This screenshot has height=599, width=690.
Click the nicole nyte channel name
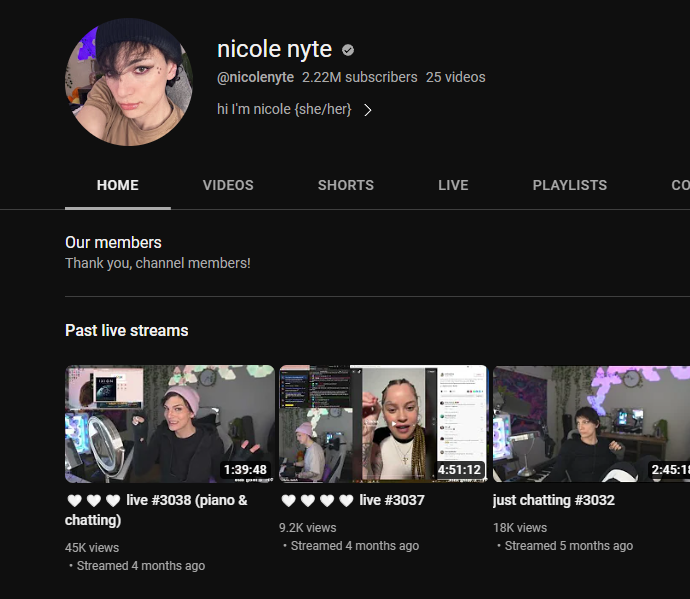click(x=275, y=49)
